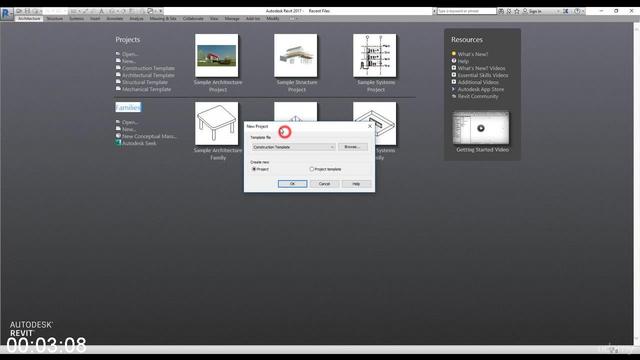Click OK in the New Project dialog
Viewport: 640px width, 360px height.
click(292, 184)
